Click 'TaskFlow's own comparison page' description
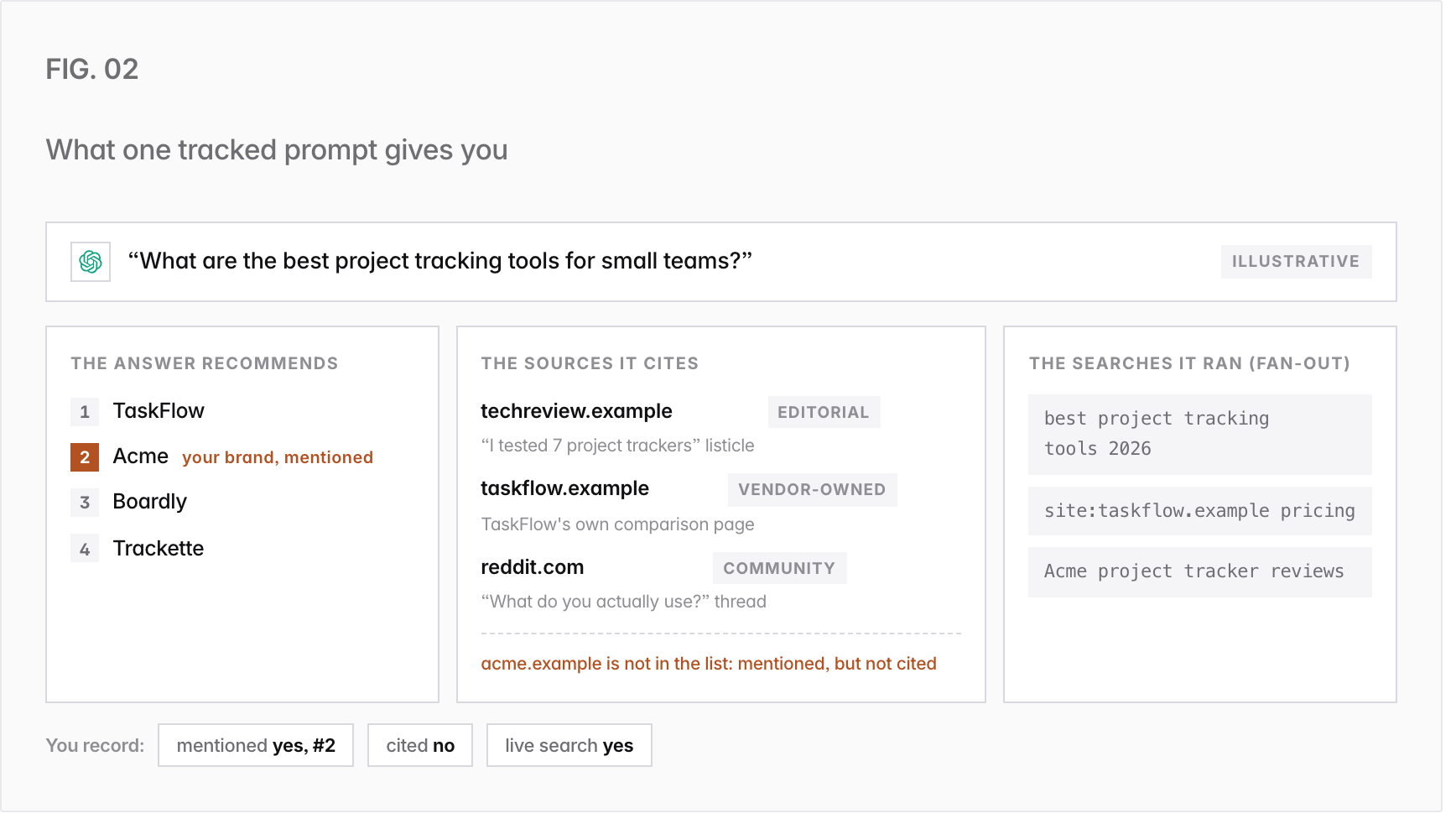Viewport: 1456px width, 824px height. [617, 524]
